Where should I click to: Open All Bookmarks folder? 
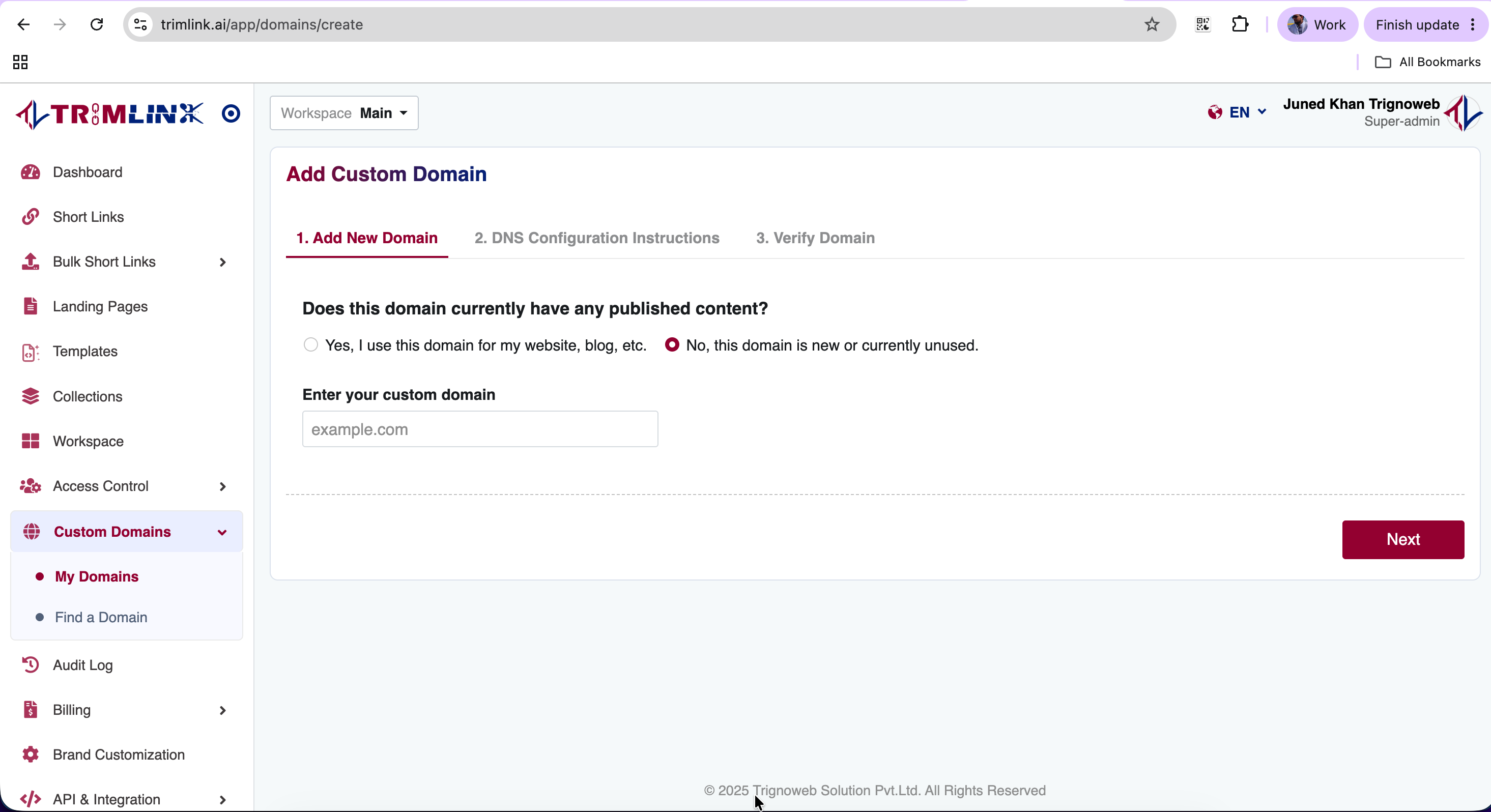[x=1427, y=62]
